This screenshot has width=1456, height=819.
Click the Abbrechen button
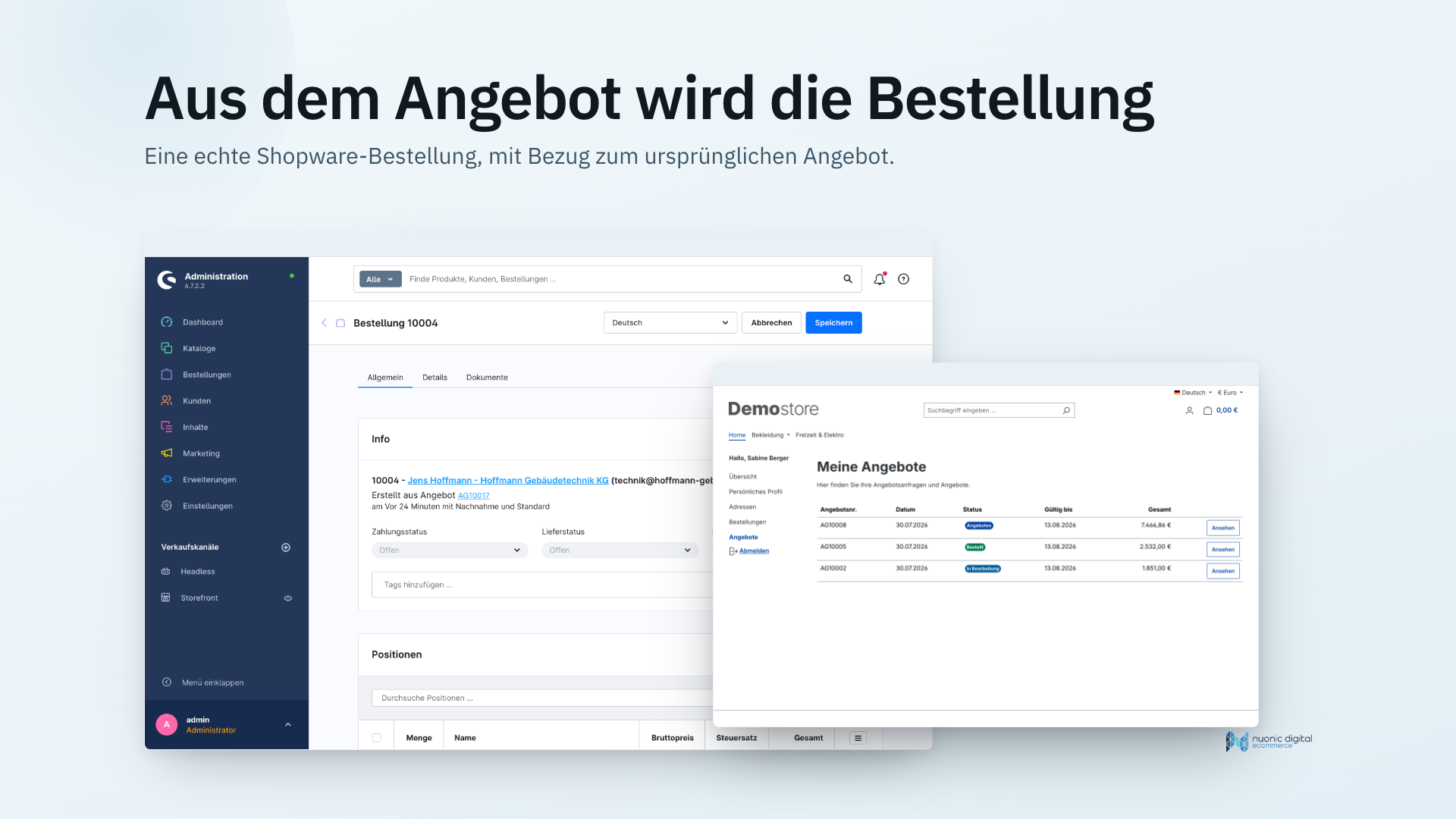pos(771,323)
